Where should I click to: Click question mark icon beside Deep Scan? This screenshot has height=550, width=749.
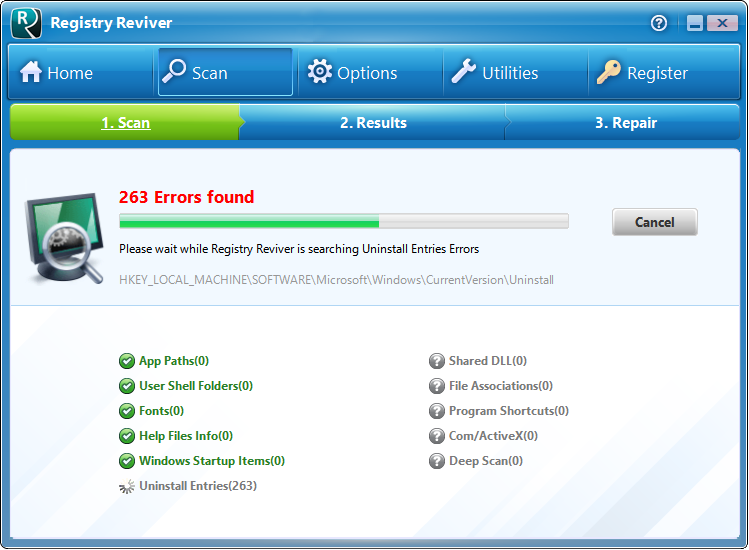(437, 461)
